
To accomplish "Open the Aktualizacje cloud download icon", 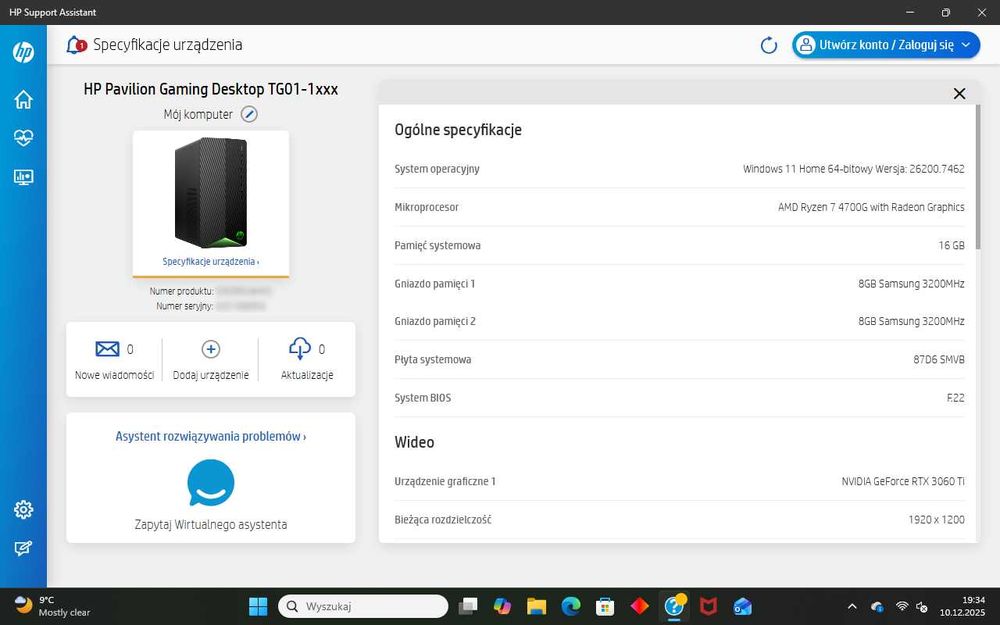I will pos(300,348).
